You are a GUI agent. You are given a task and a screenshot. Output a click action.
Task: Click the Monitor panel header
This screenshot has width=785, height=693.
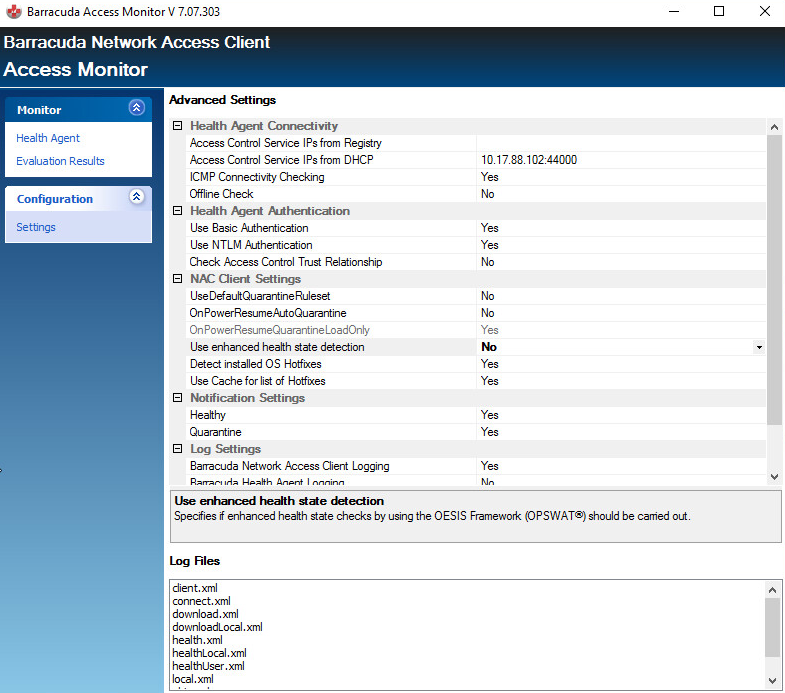point(78,110)
